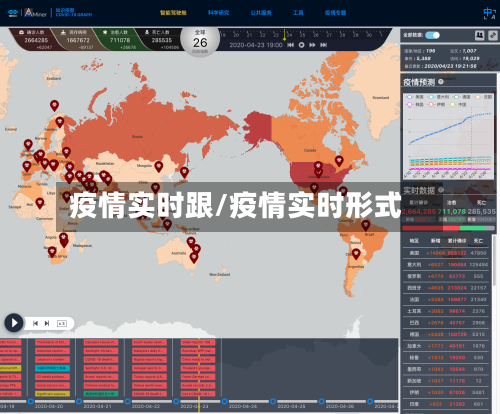Toggle the green 德国 series in the chart legend

(462, 97)
